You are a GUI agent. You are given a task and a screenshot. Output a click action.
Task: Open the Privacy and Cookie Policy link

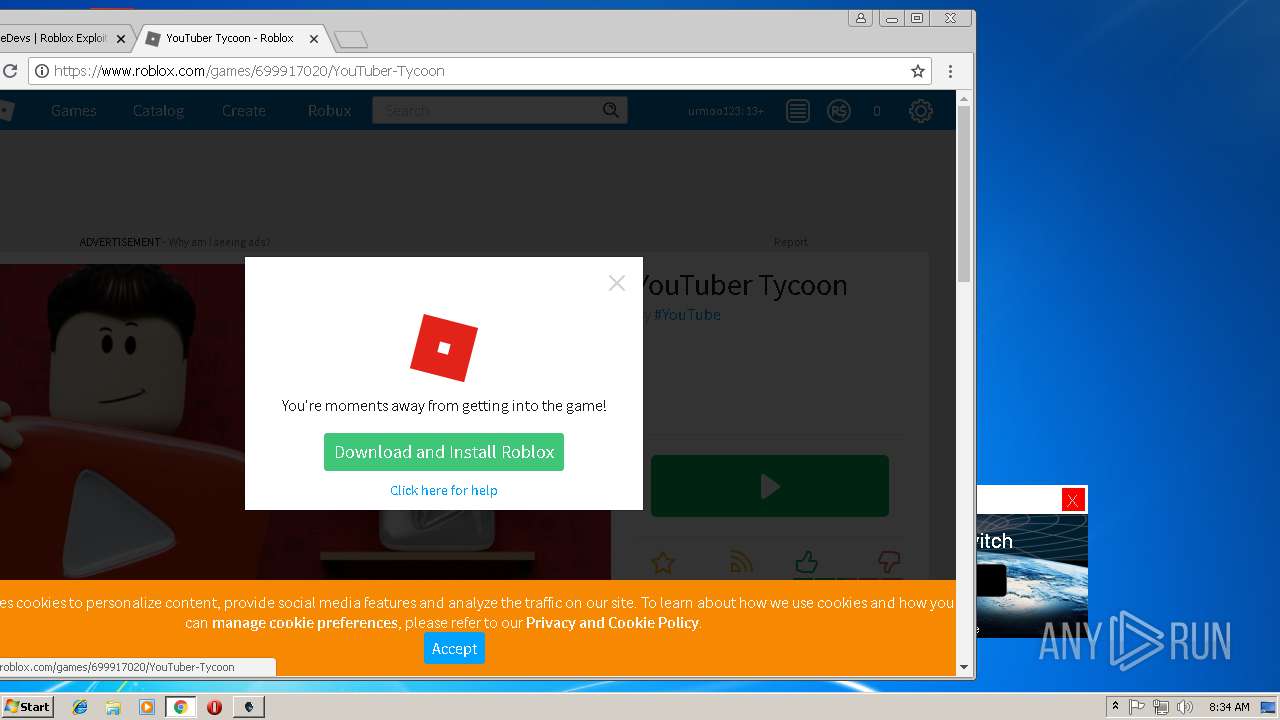point(612,623)
